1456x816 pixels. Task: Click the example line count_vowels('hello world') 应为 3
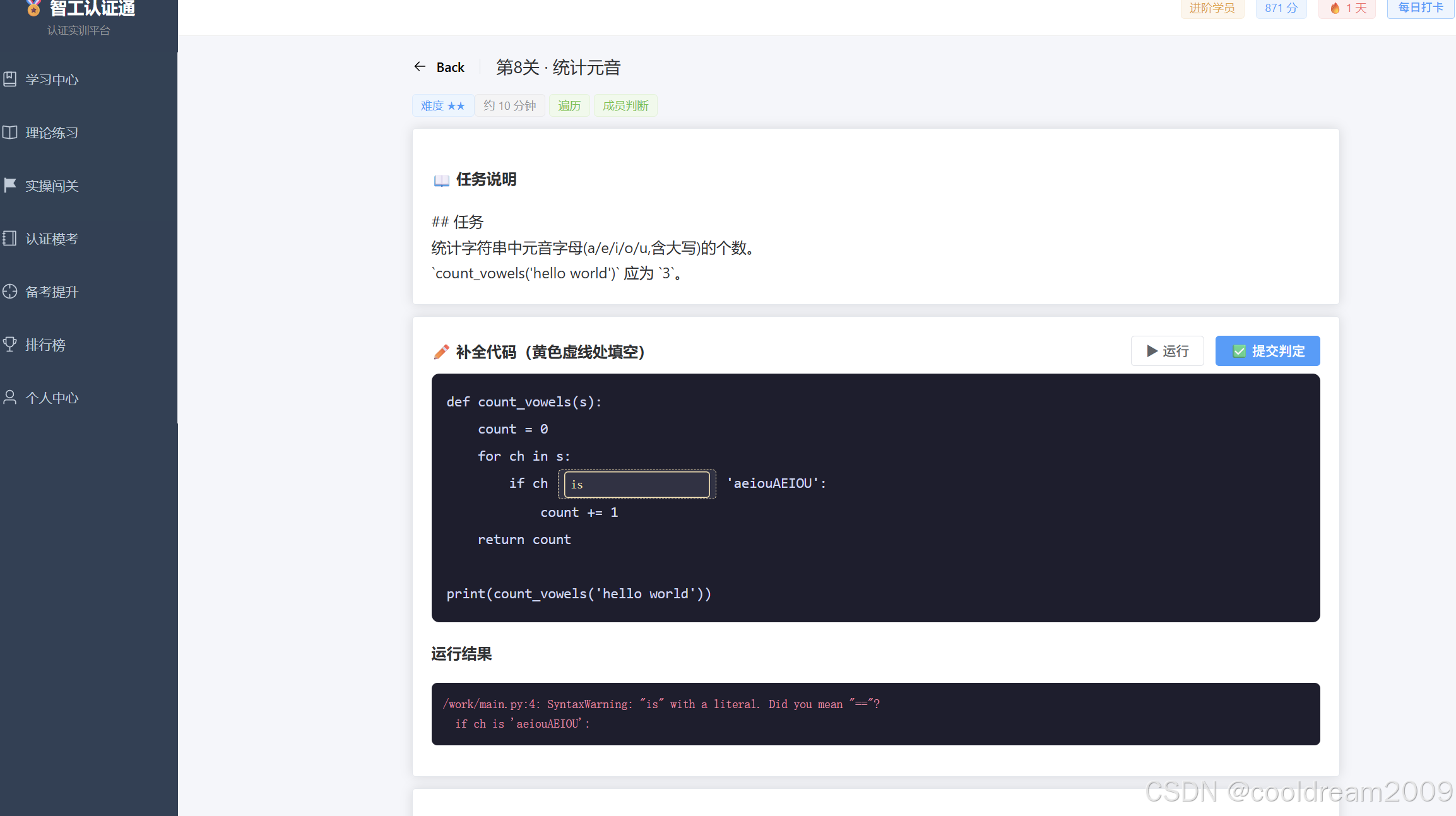(557, 273)
